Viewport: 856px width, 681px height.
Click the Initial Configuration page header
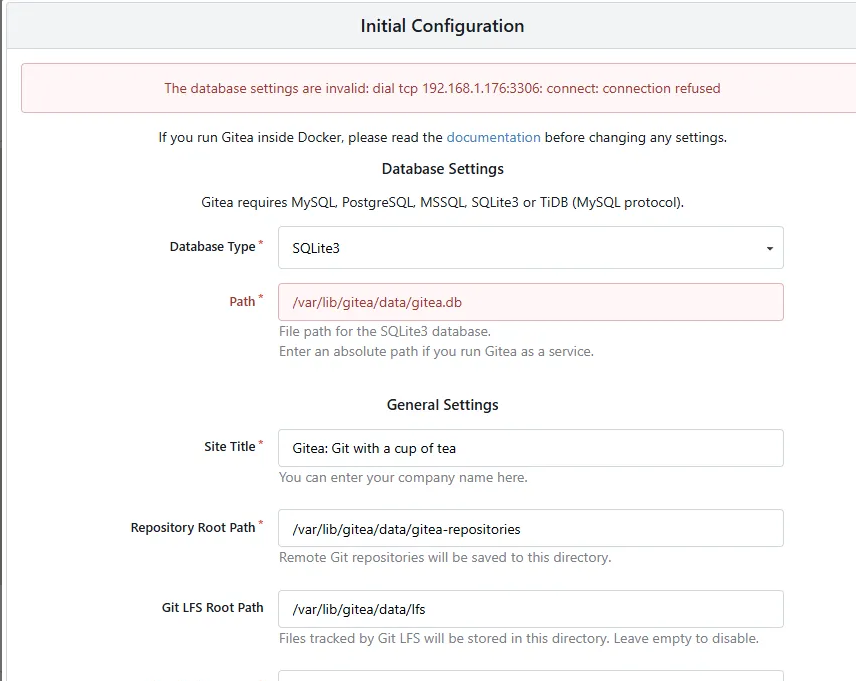click(442, 26)
